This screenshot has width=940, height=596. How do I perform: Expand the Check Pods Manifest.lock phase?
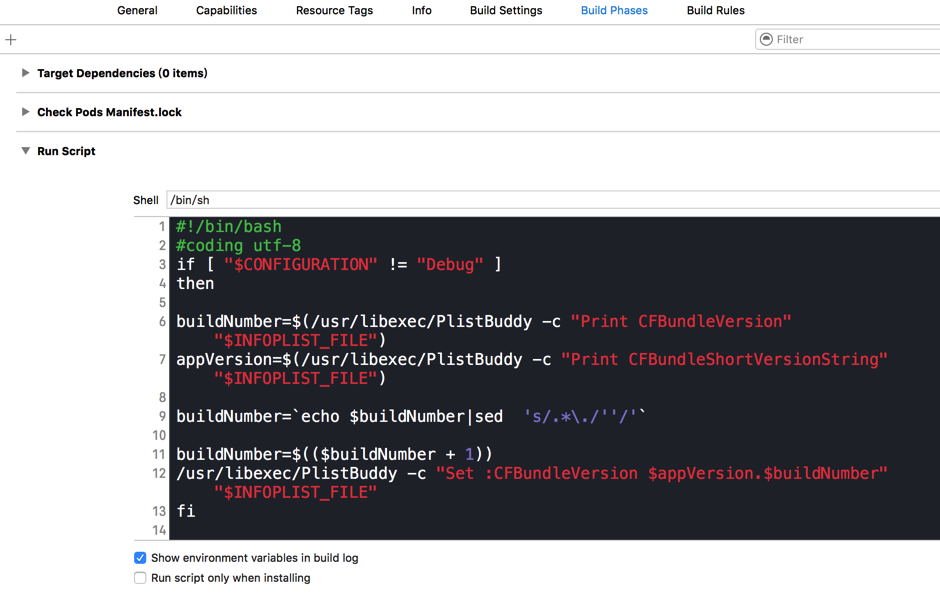click(25, 112)
